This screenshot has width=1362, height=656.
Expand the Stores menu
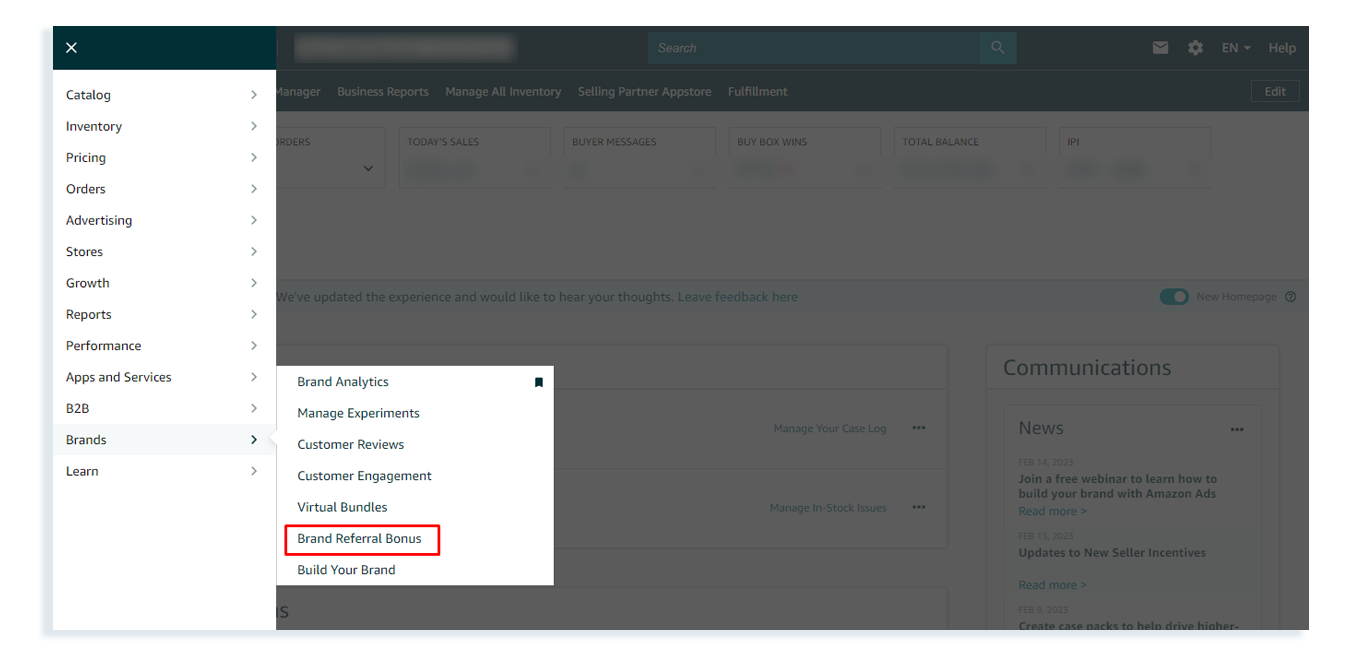pos(164,252)
